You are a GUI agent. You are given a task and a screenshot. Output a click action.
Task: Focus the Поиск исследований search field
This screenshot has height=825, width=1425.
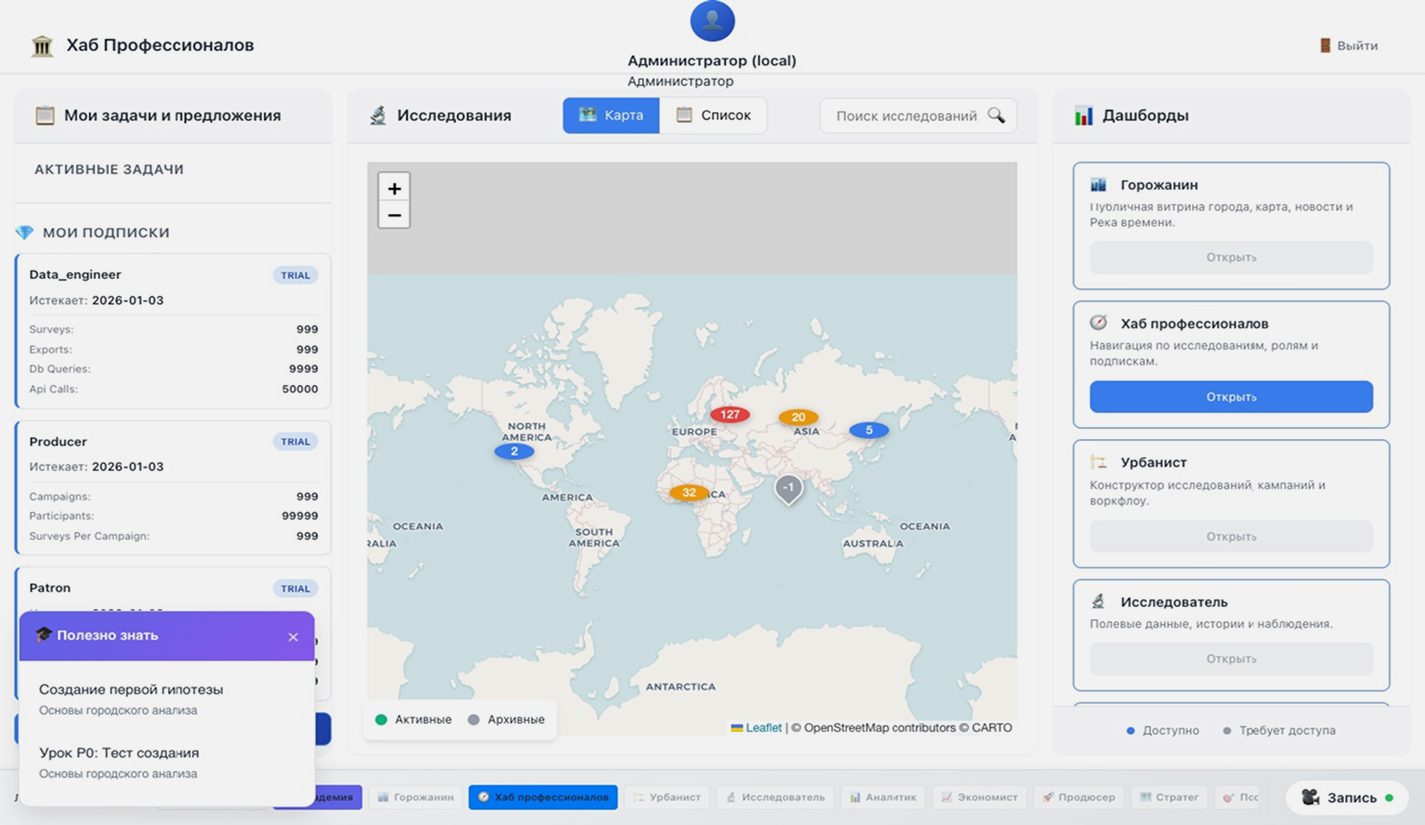pos(905,115)
